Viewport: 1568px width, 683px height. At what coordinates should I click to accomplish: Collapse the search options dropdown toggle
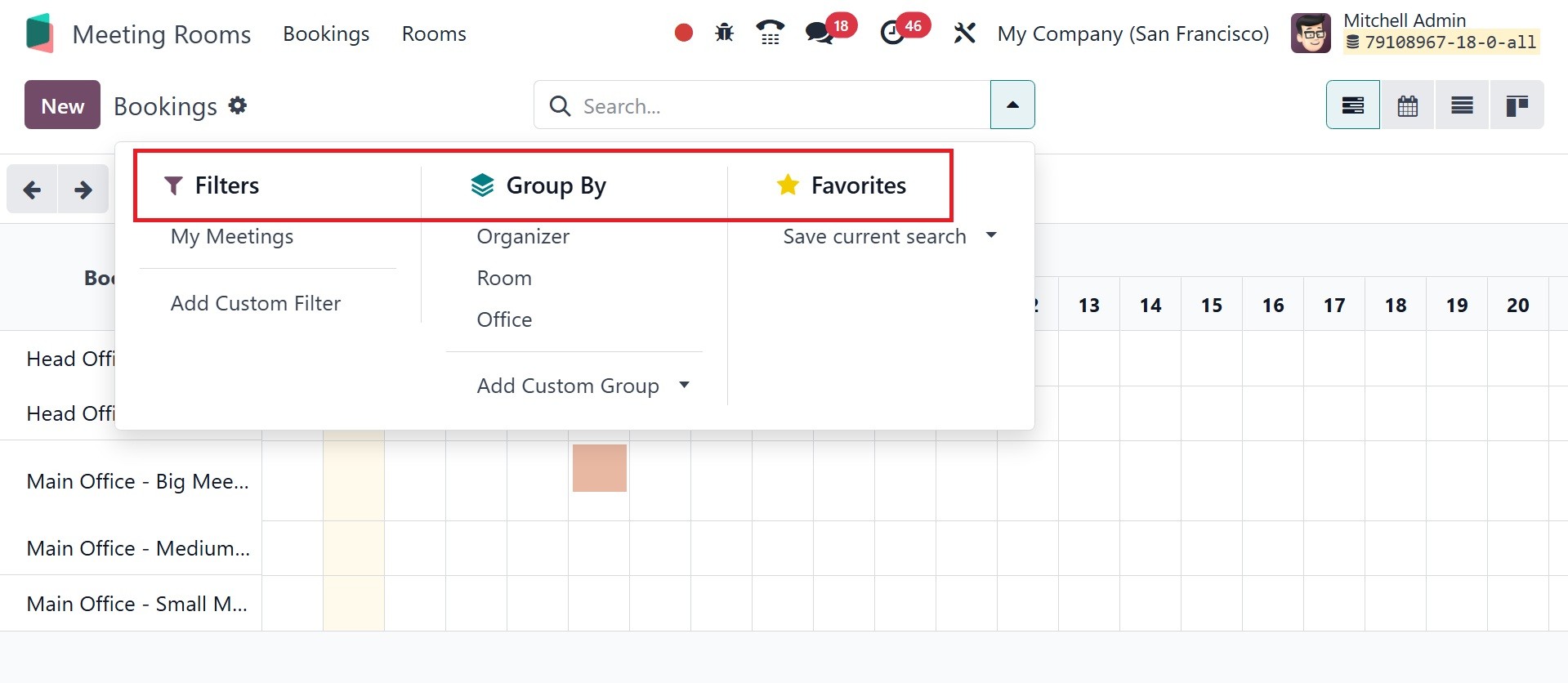pyautogui.click(x=1012, y=105)
